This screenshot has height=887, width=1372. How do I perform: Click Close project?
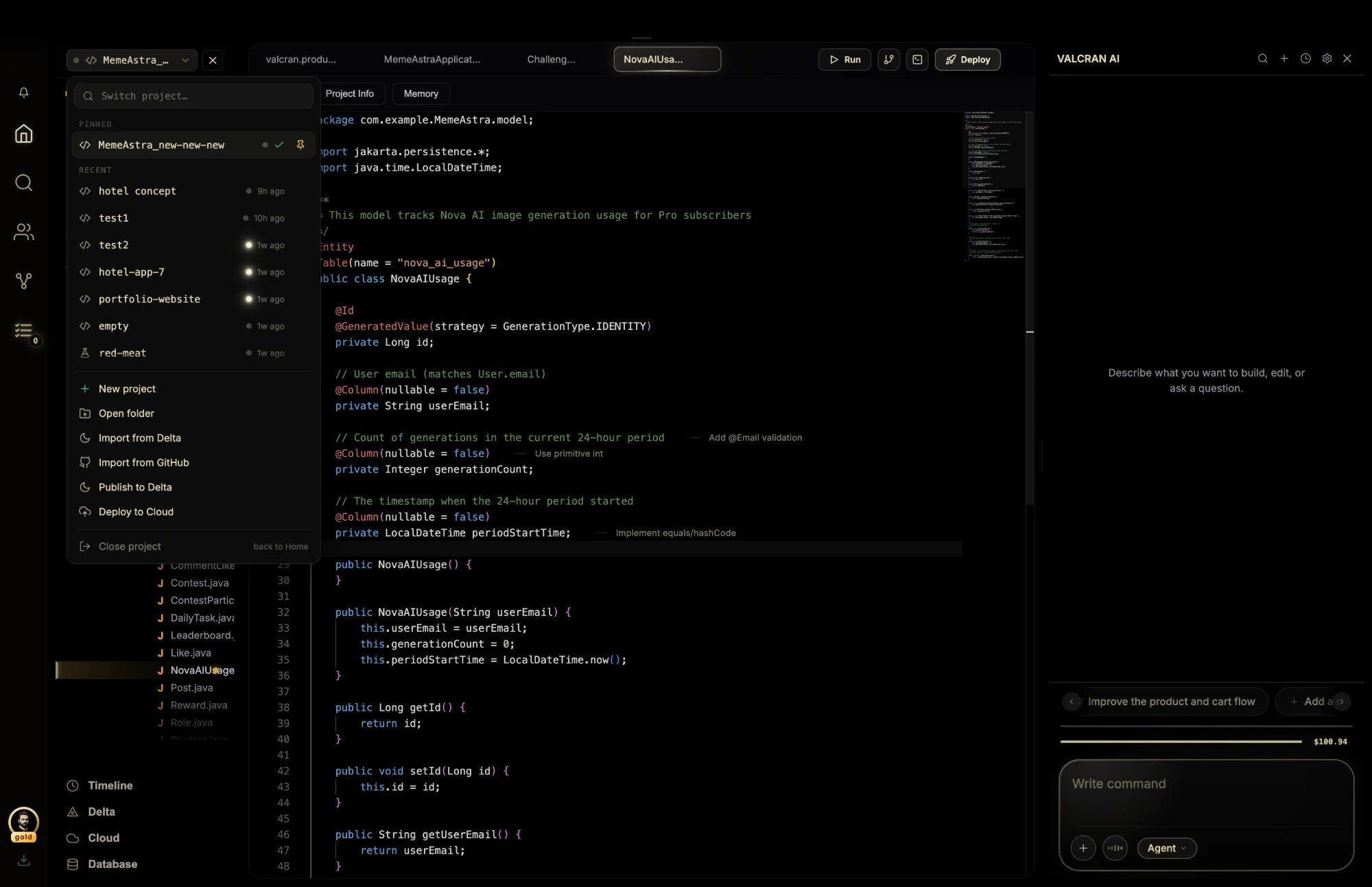click(193, 546)
